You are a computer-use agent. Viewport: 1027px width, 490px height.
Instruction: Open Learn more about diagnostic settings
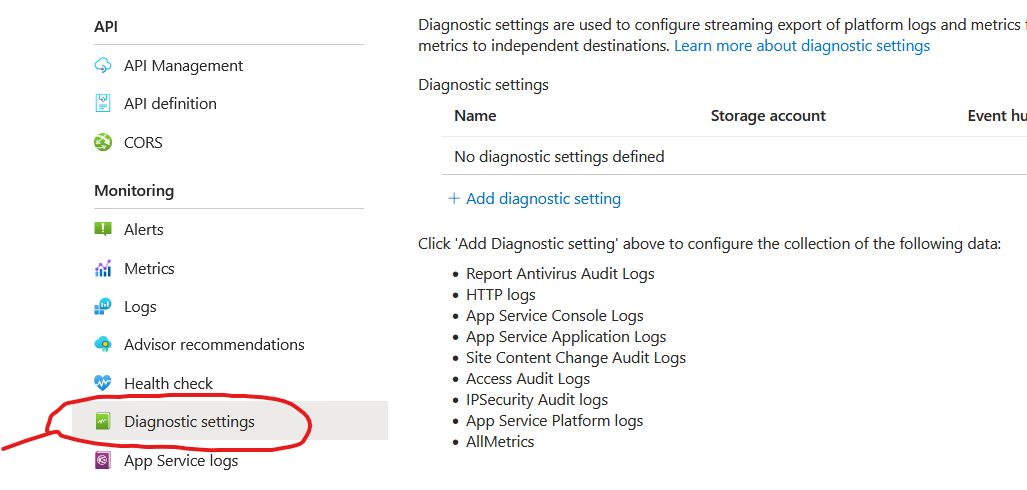coord(802,46)
